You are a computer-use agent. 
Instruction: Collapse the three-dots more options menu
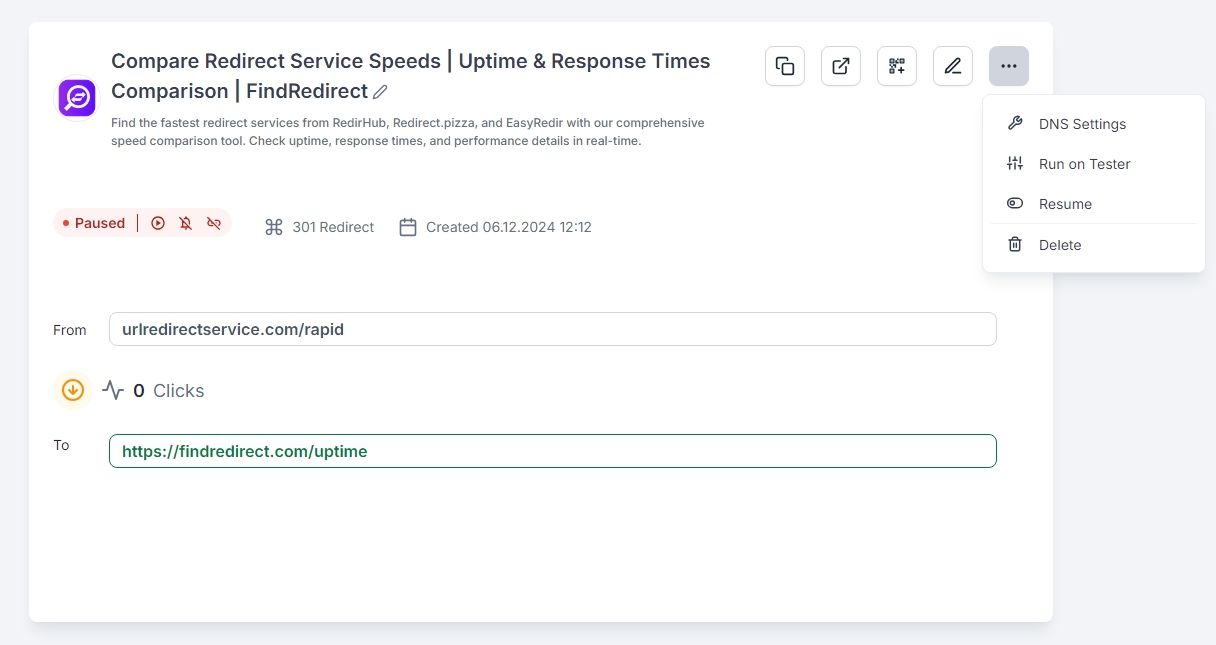pyautogui.click(x=1009, y=67)
